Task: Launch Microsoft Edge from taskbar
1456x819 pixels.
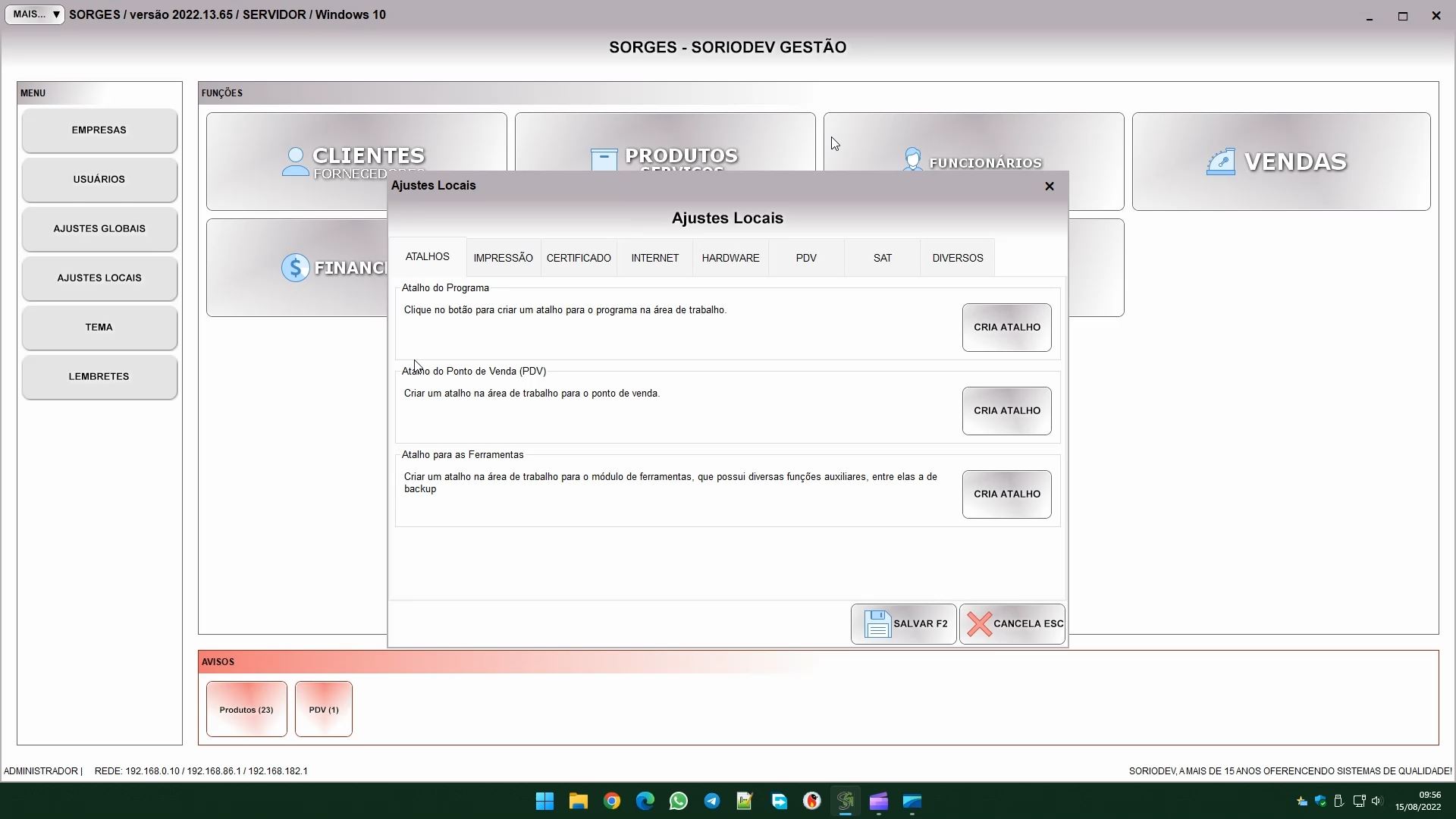Action: (645, 802)
